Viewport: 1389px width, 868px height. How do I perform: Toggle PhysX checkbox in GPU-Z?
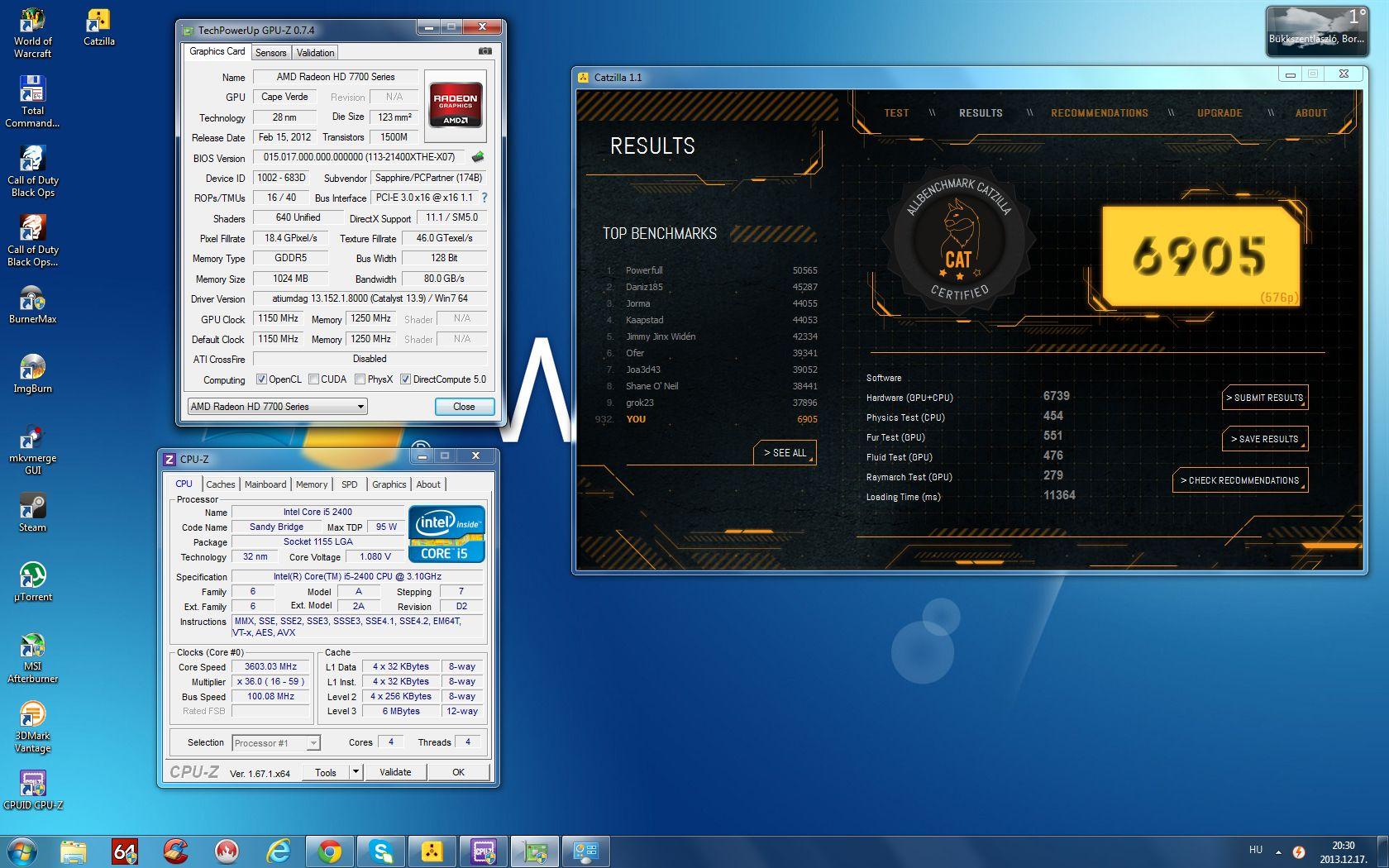point(360,379)
